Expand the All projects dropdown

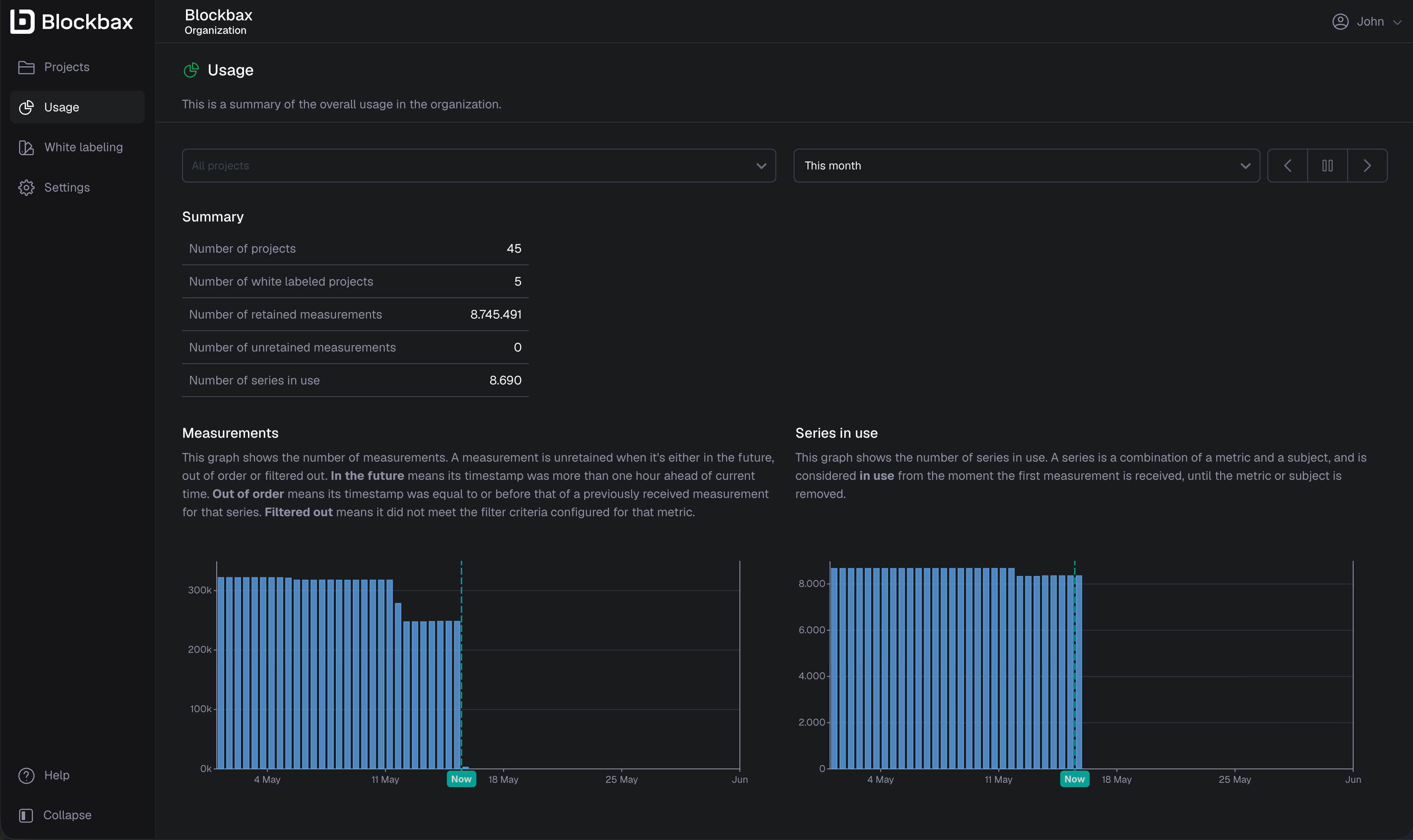(x=479, y=166)
